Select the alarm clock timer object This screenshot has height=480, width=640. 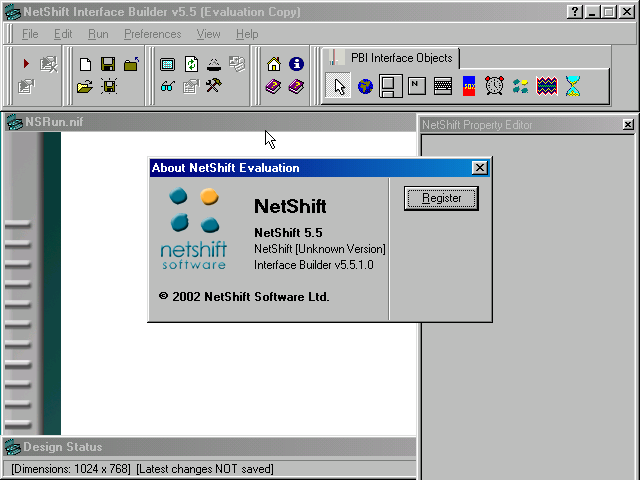495,86
